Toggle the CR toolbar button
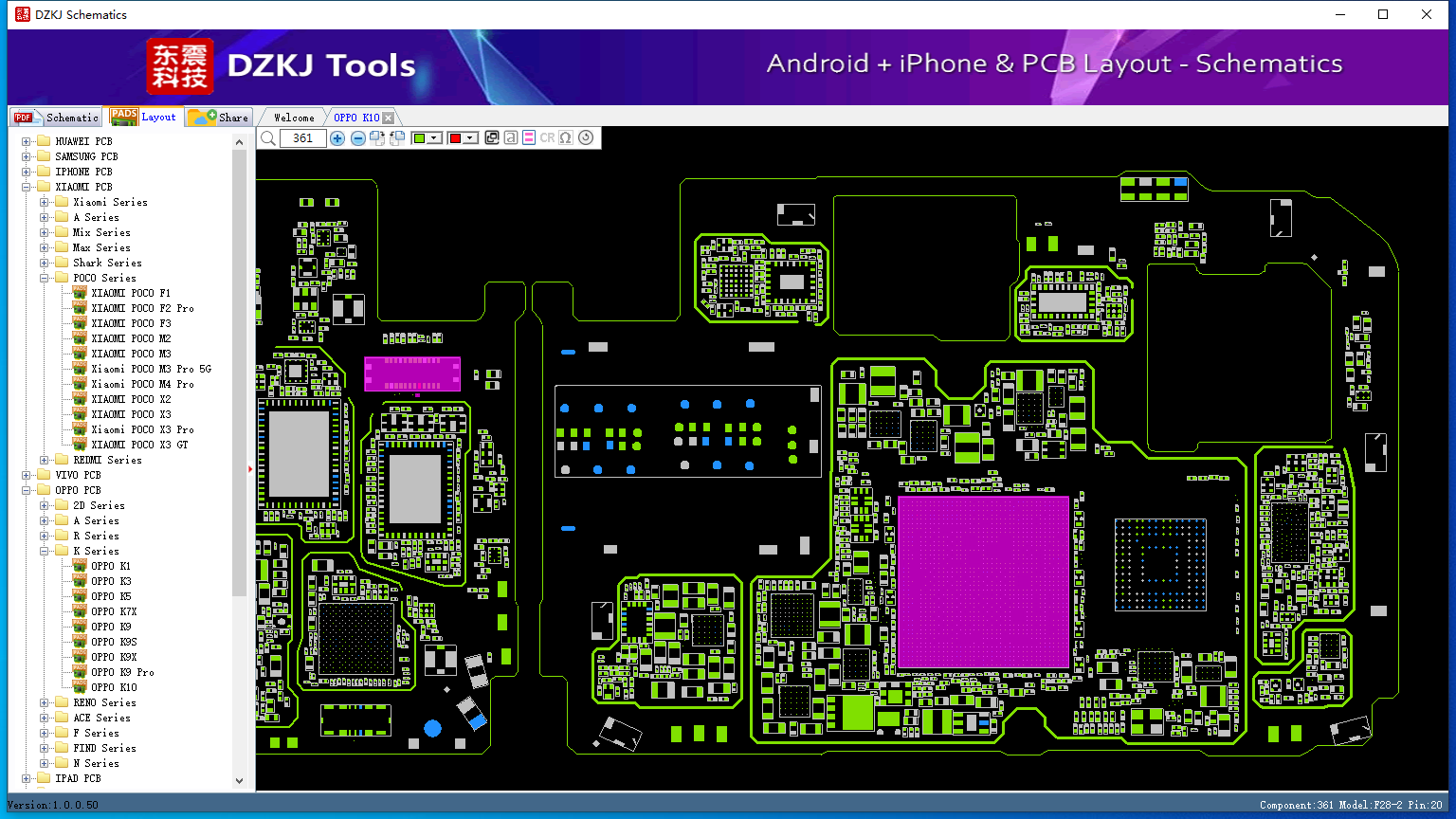Viewport: 1456px width, 819px height. tap(547, 137)
